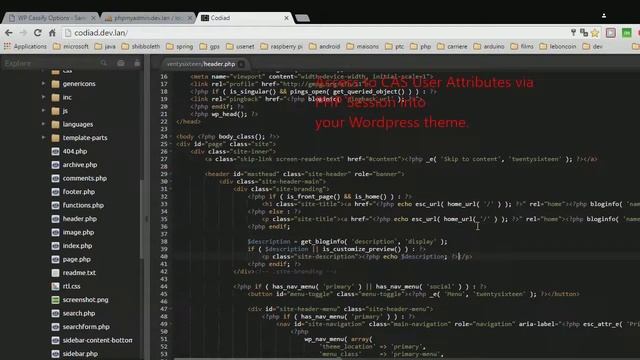
Task: Click wp_nav_menu on line 51
Action: 325,339
